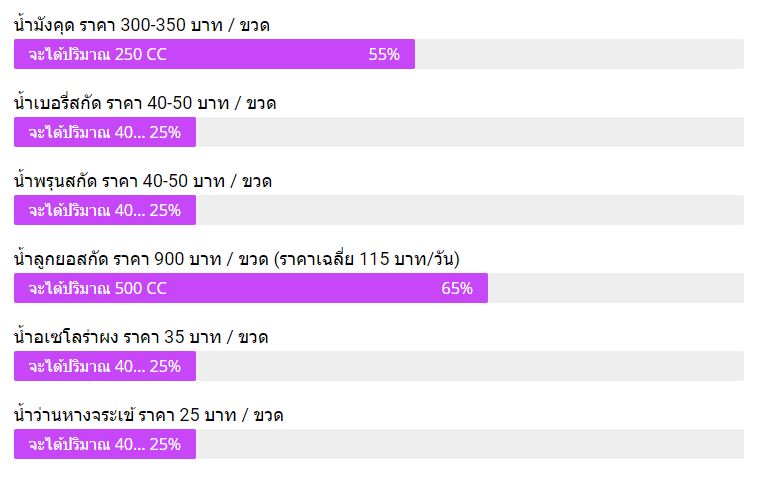Select the น้ำลูกยอสกัด 900 บาท heading
Viewport: 758px width, 502px height.
coord(236,259)
